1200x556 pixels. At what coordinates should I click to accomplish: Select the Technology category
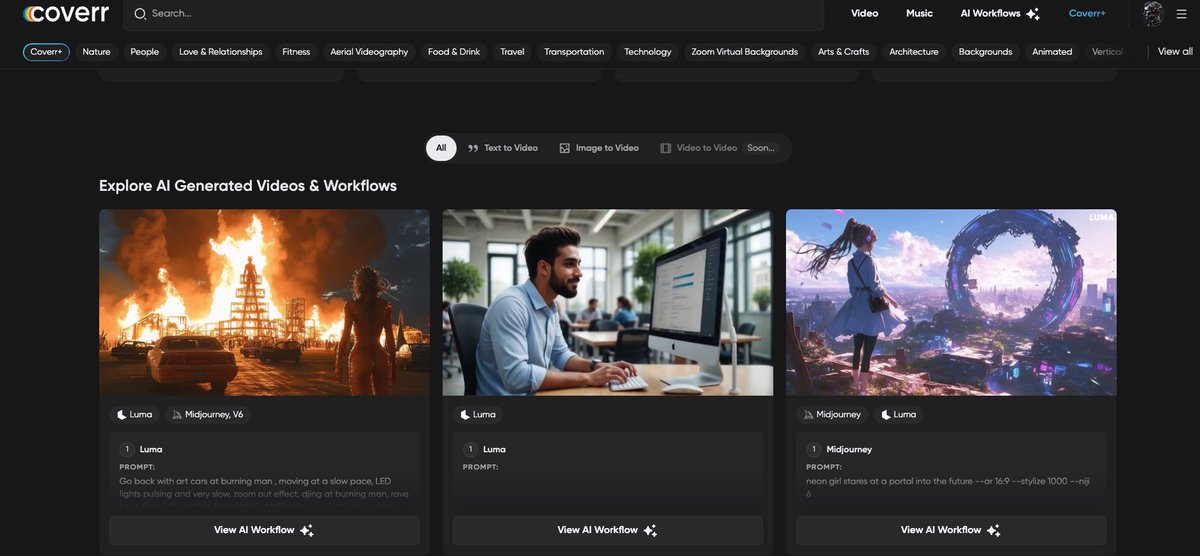648,52
